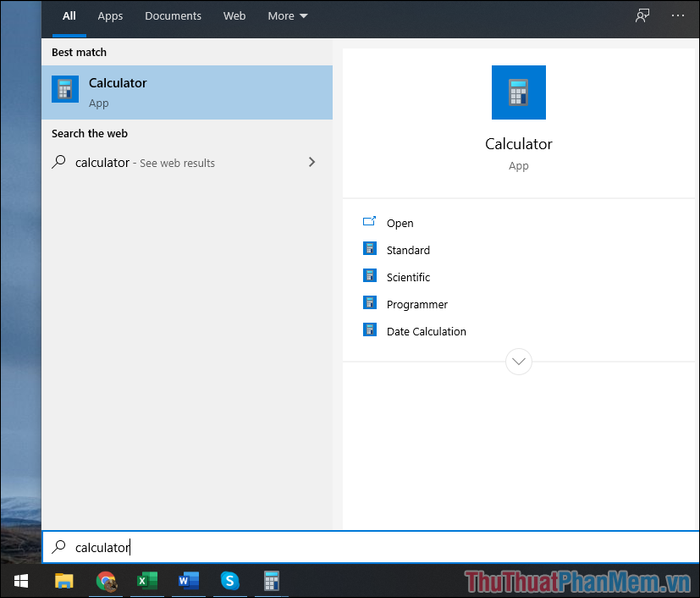Launch File Explorer from the taskbar
This screenshot has width=700, height=598.
pyautogui.click(x=64, y=581)
